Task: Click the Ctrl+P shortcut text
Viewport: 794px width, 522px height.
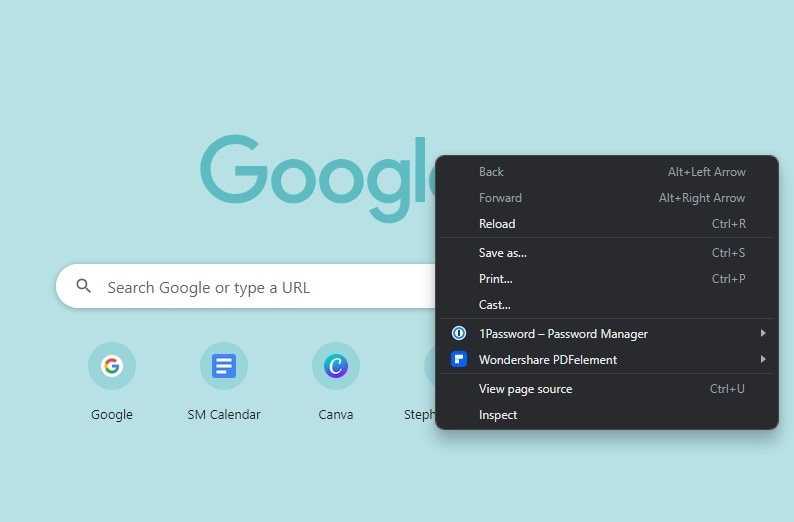Action: tap(728, 278)
